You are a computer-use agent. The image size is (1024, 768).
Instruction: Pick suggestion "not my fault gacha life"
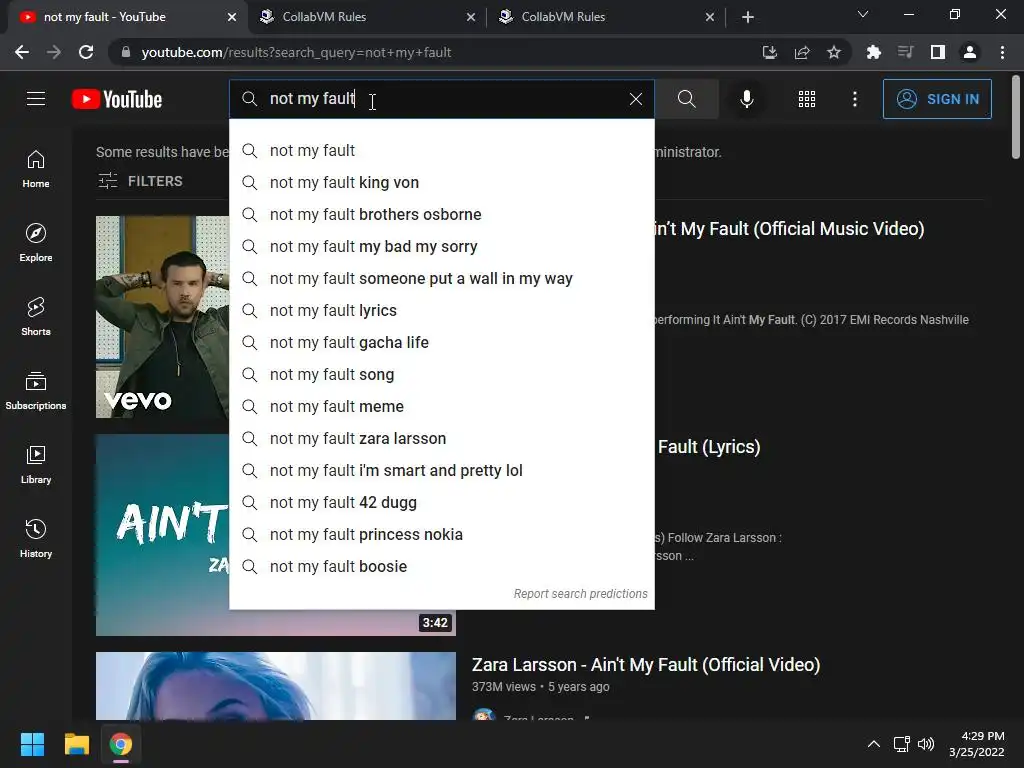pyautogui.click(x=441, y=343)
